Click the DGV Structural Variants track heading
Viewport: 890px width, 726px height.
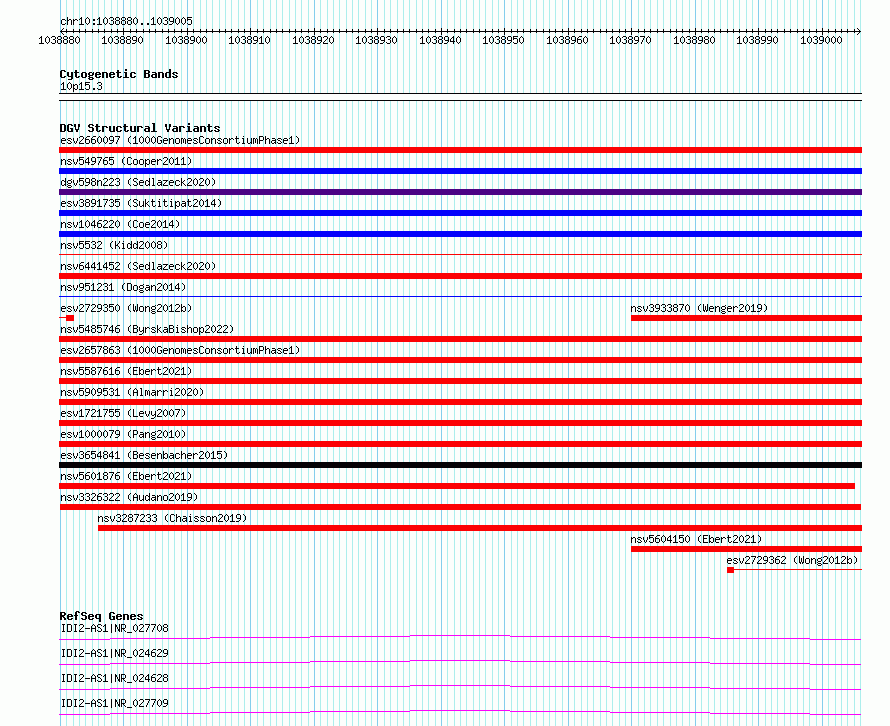pyautogui.click(x=140, y=128)
